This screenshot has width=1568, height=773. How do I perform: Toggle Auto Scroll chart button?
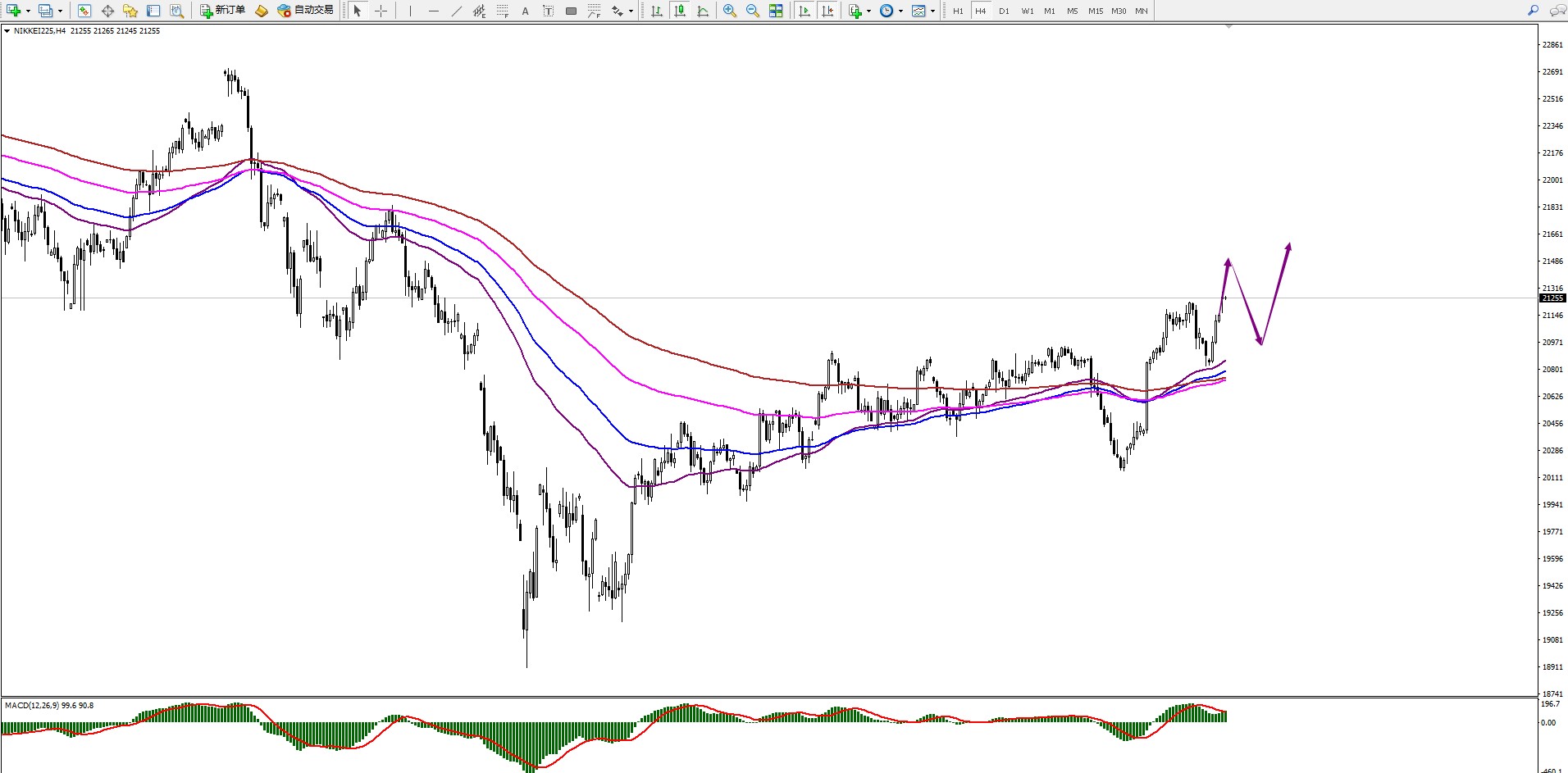[805, 11]
